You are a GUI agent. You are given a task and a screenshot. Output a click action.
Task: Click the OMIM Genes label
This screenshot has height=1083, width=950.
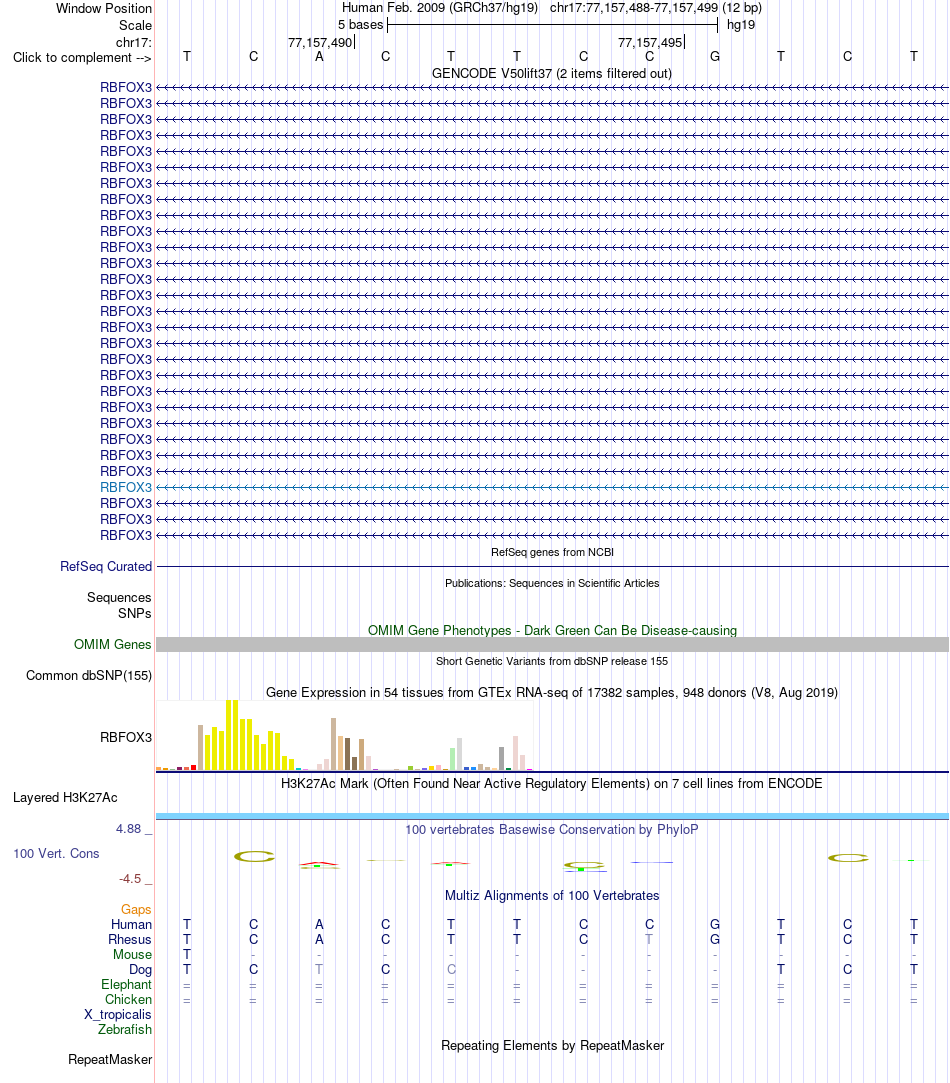(113, 644)
